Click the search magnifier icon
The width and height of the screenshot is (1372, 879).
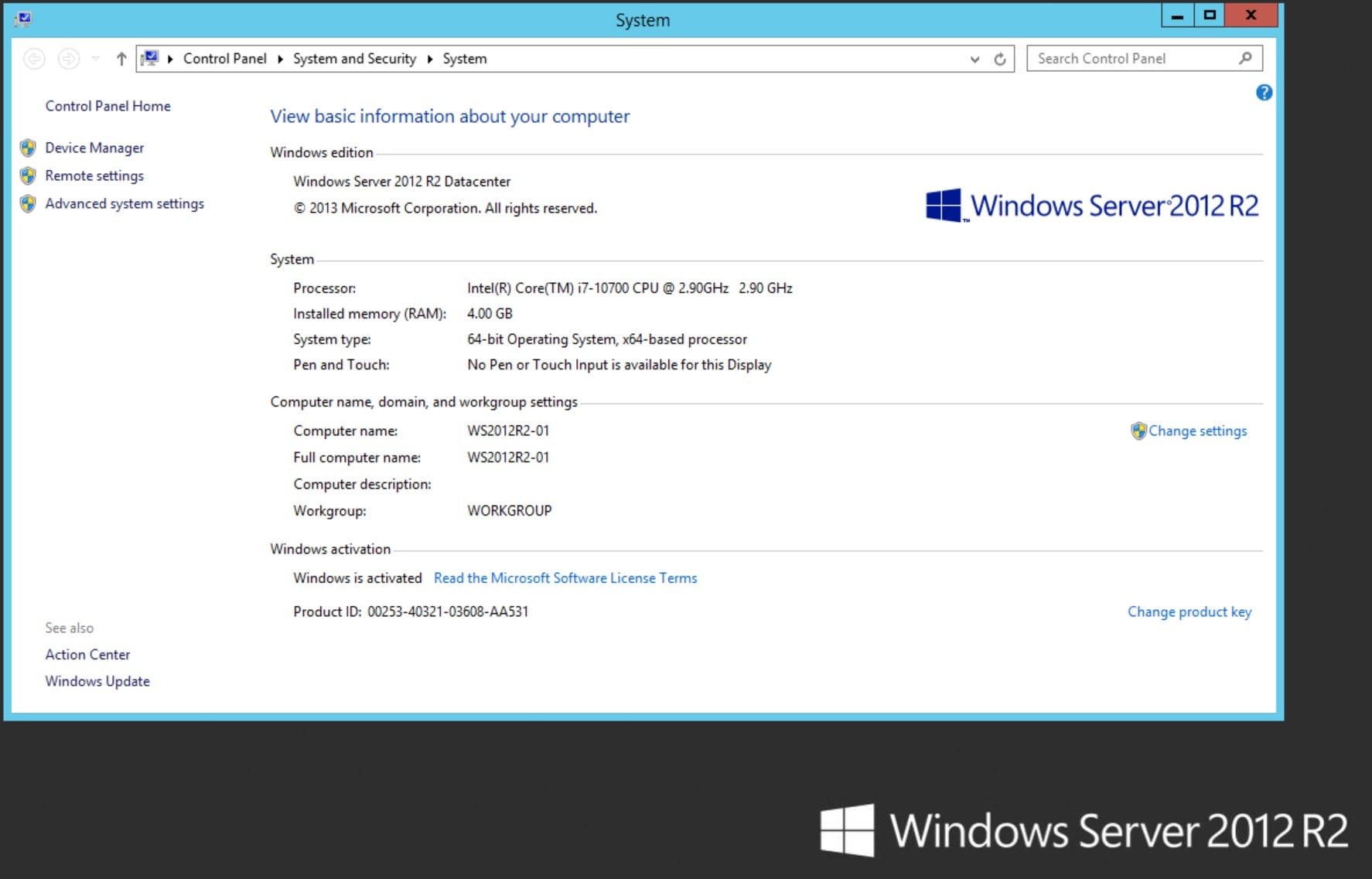point(1245,59)
